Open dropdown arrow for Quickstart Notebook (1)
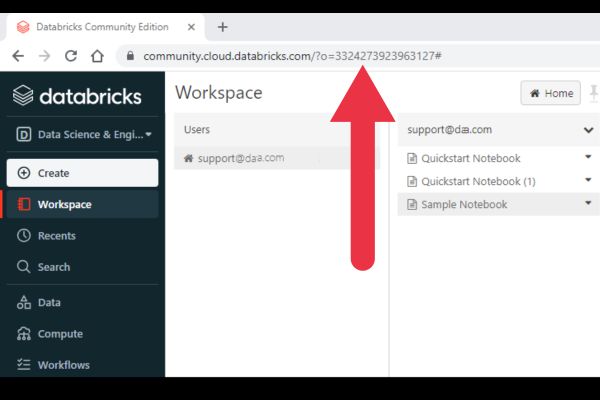 point(588,180)
